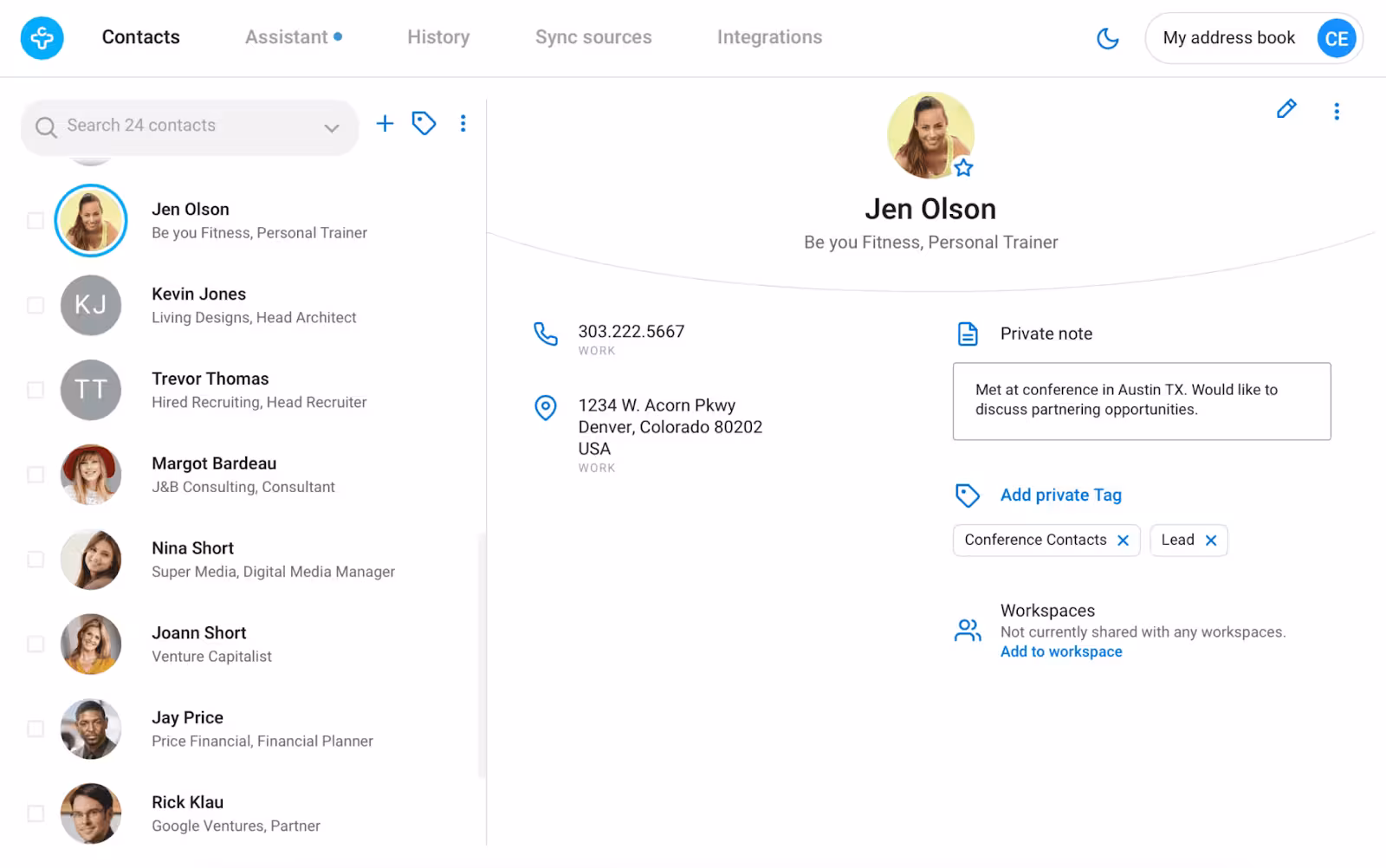Open the contact list three-dot menu
1386x868 pixels.
463,124
